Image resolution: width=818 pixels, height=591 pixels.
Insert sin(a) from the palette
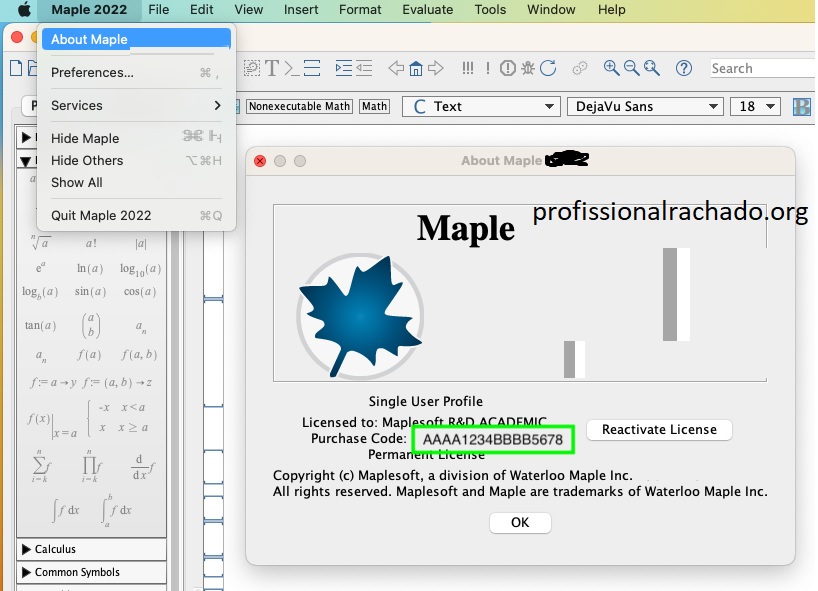90,292
